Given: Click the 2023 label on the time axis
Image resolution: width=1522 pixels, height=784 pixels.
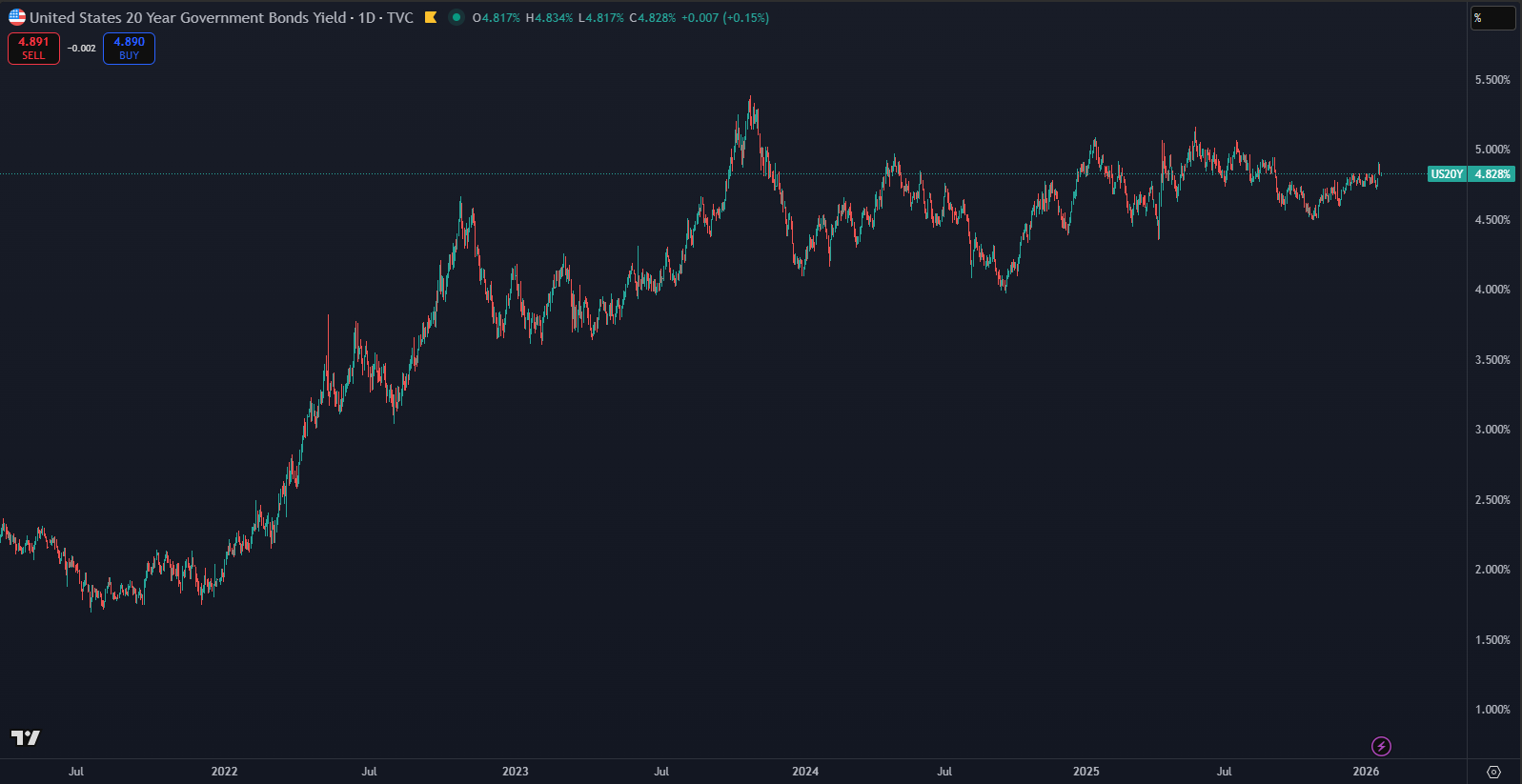Looking at the screenshot, I should (515, 772).
